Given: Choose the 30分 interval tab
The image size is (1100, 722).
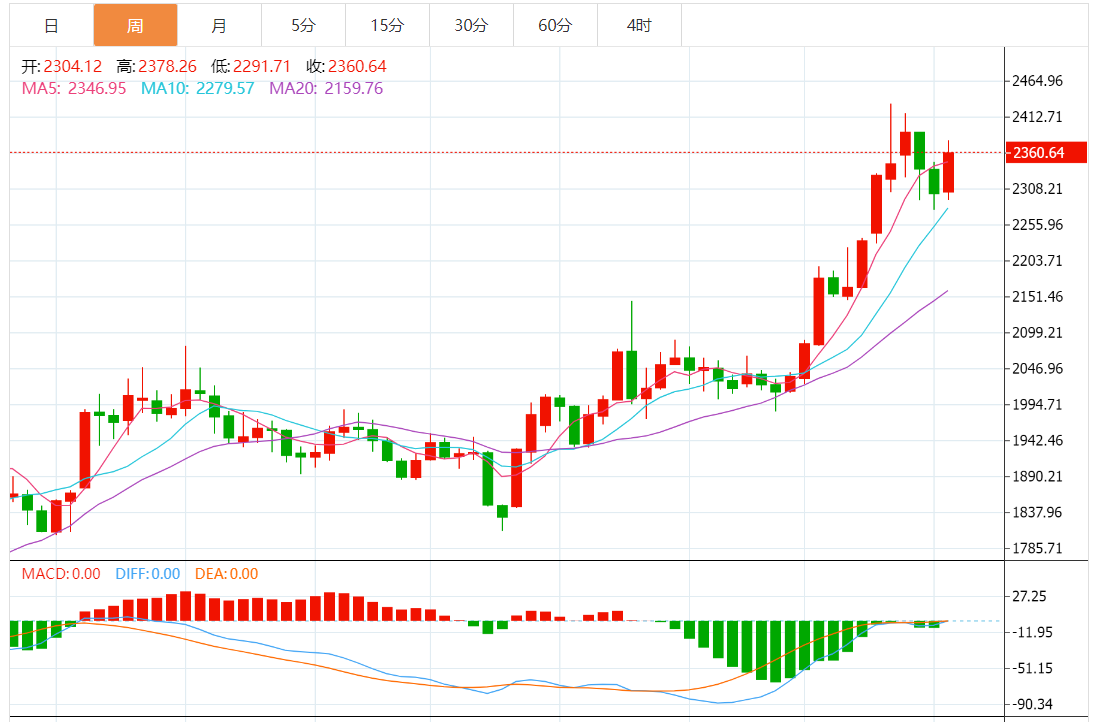Looking at the screenshot, I should click(471, 25).
